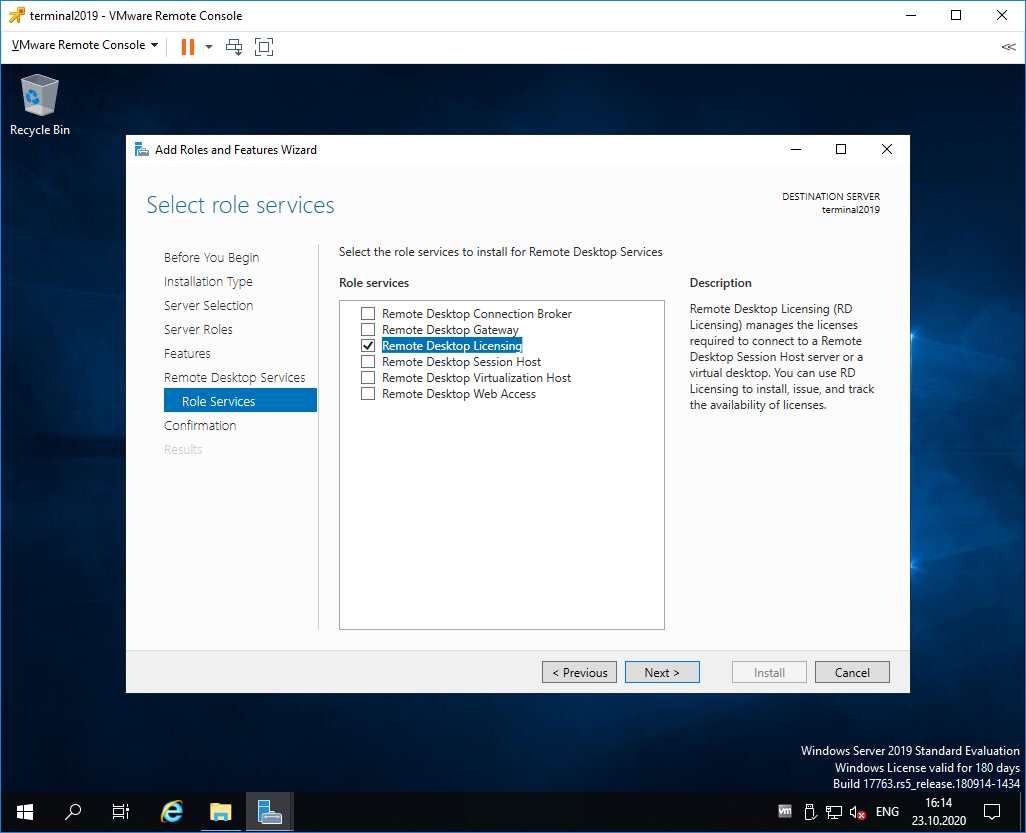Open the Recycle Bin desktop icon
1026x833 pixels.
[39, 105]
